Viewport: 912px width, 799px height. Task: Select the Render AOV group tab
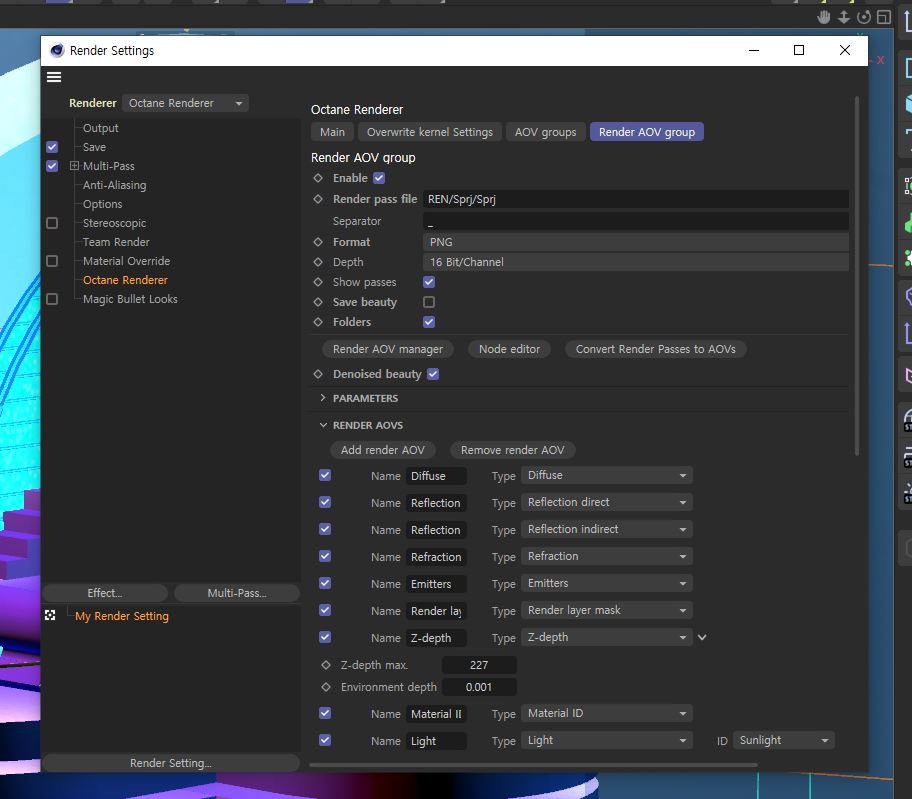647,132
